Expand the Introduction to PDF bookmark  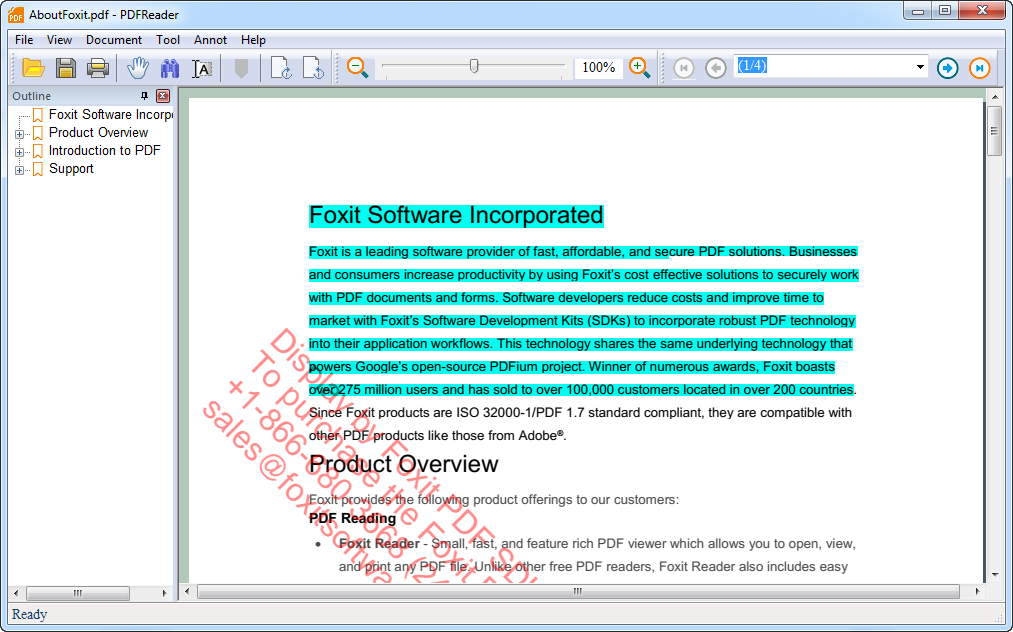click(20, 152)
